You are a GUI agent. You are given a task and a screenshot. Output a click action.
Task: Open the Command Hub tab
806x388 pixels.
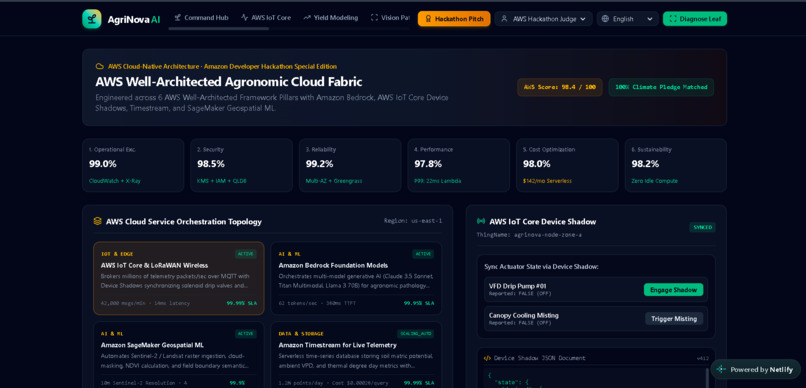pos(201,17)
